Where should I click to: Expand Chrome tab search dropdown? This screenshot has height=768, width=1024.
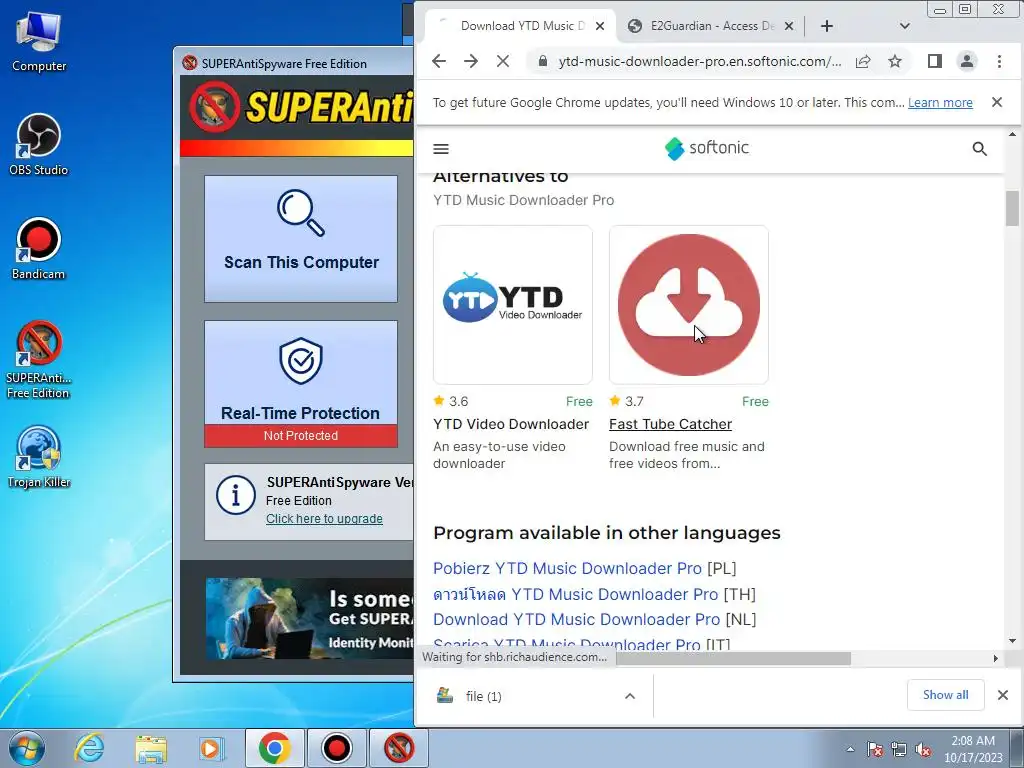pos(904,26)
